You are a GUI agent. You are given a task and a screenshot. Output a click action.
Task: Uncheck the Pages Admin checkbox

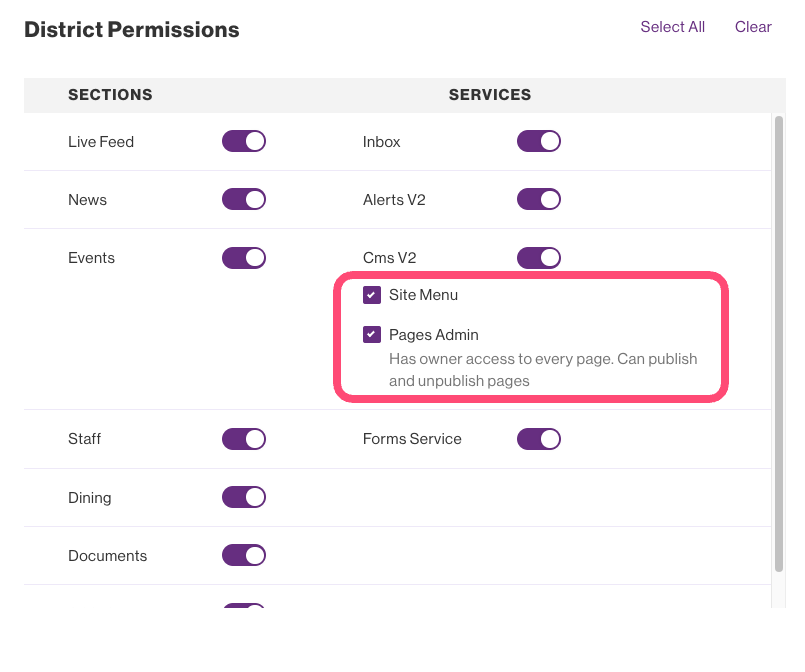pos(372,335)
